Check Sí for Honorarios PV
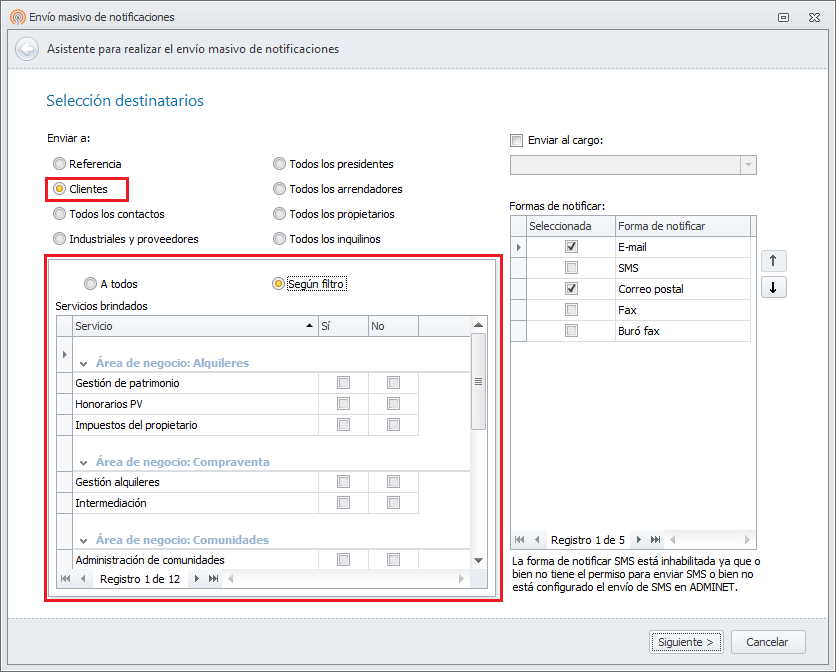The width and height of the screenshot is (836, 672). pos(343,404)
